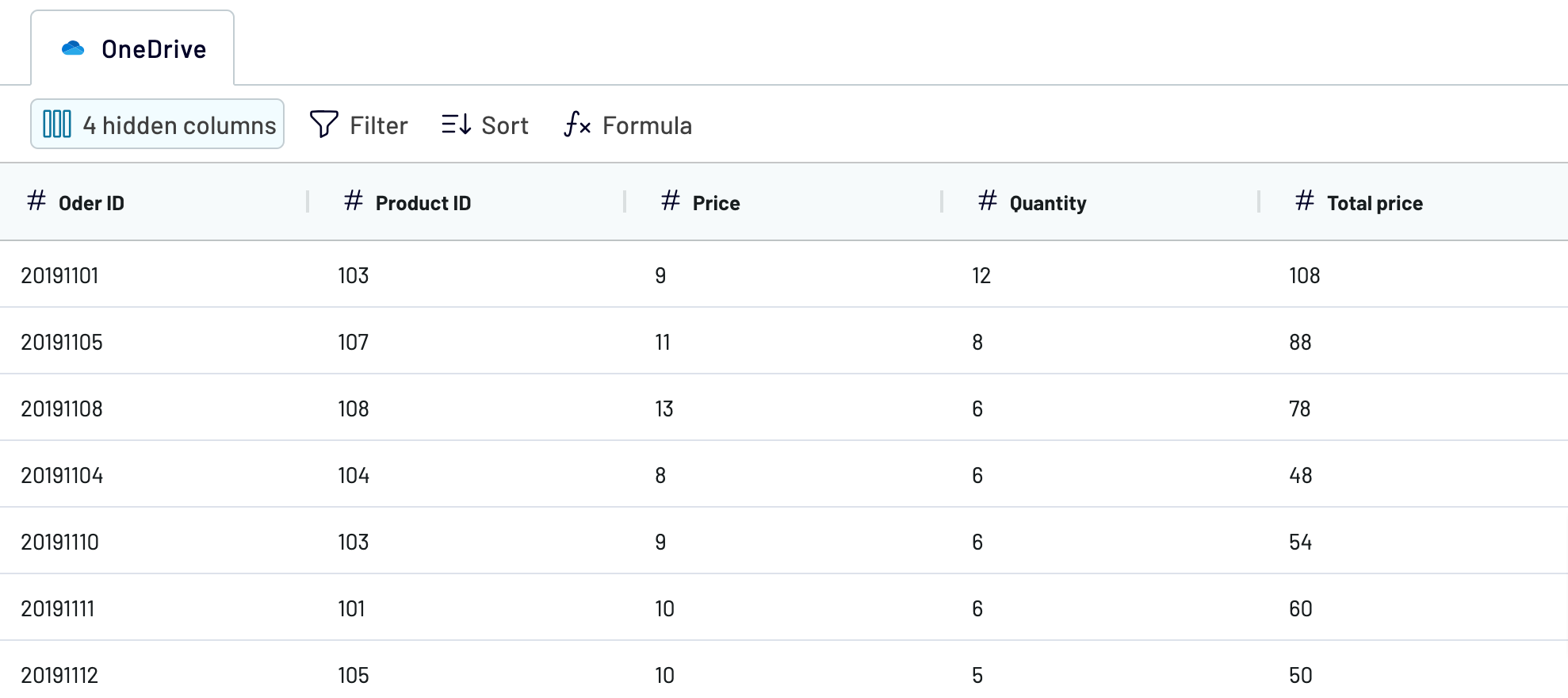Click the number-type icon of Product ID
Viewport: 1568px width, 698px height.
click(354, 201)
